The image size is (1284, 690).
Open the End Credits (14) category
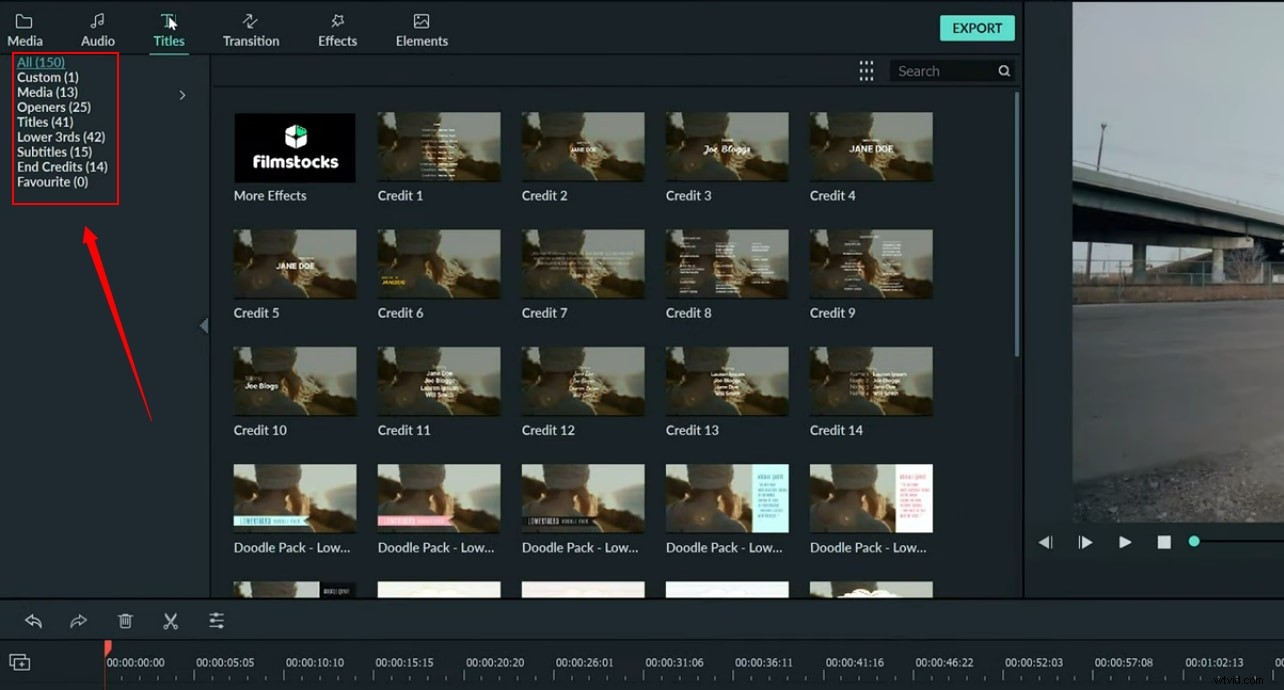[x=62, y=167]
